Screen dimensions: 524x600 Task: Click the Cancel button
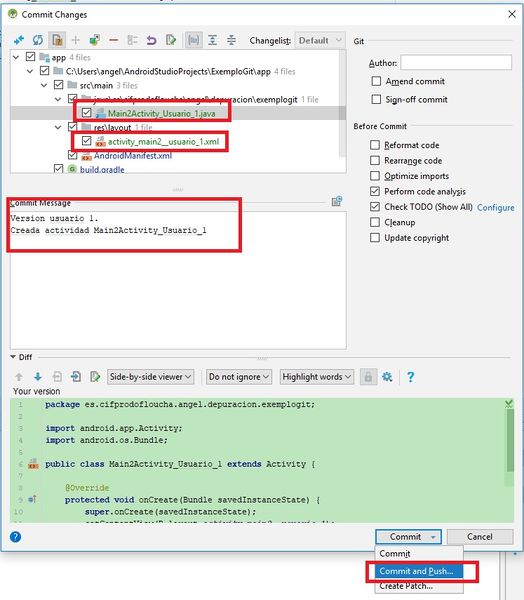click(x=480, y=537)
